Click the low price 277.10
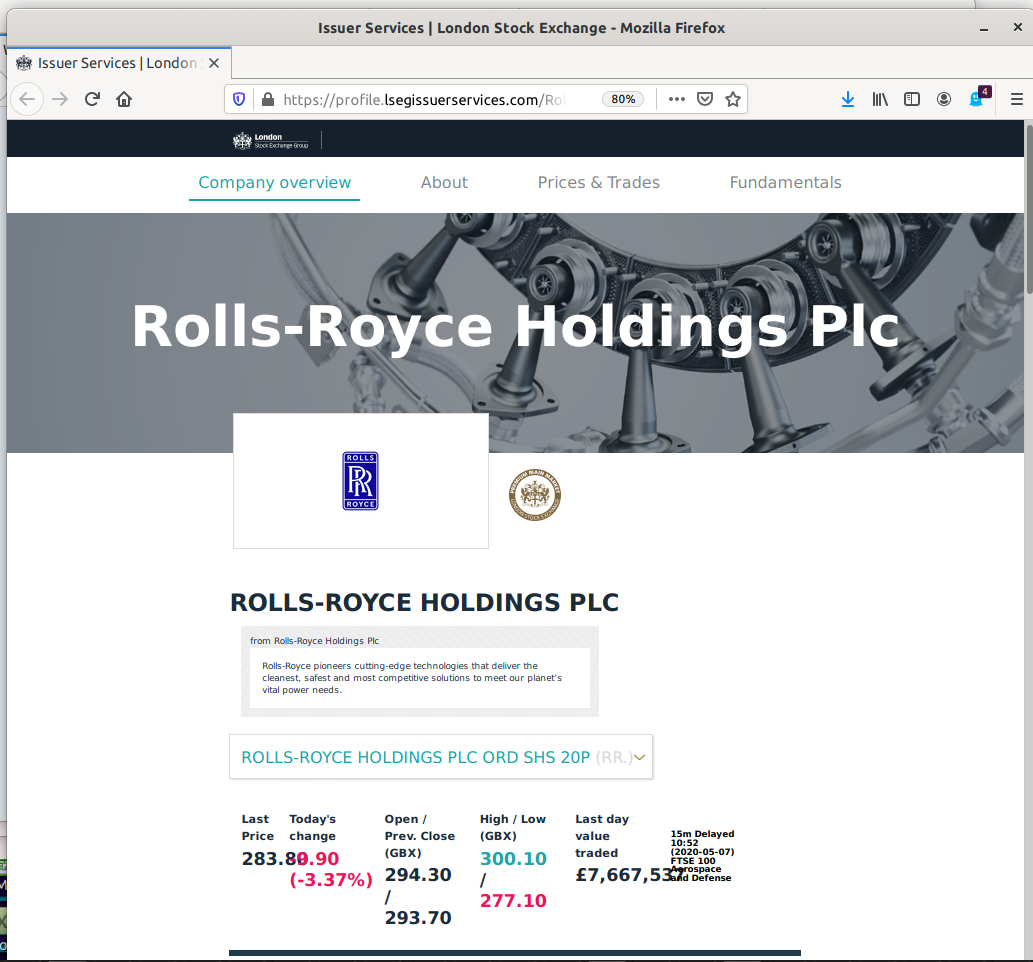This screenshot has width=1033, height=962. coord(513,901)
